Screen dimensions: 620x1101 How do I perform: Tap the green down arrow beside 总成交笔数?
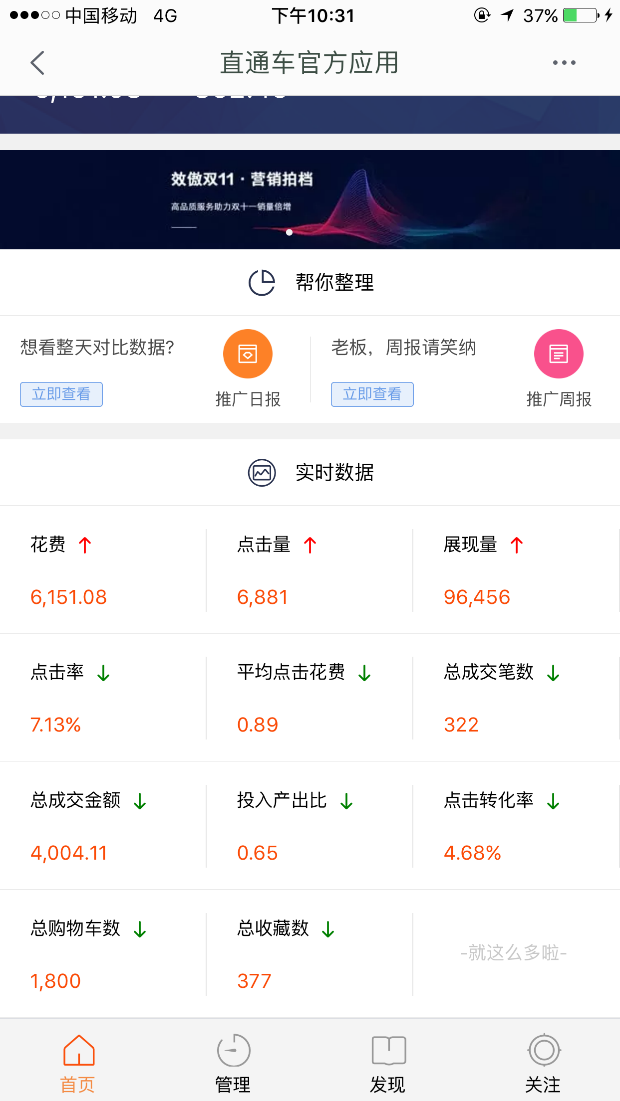pos(553,673)
